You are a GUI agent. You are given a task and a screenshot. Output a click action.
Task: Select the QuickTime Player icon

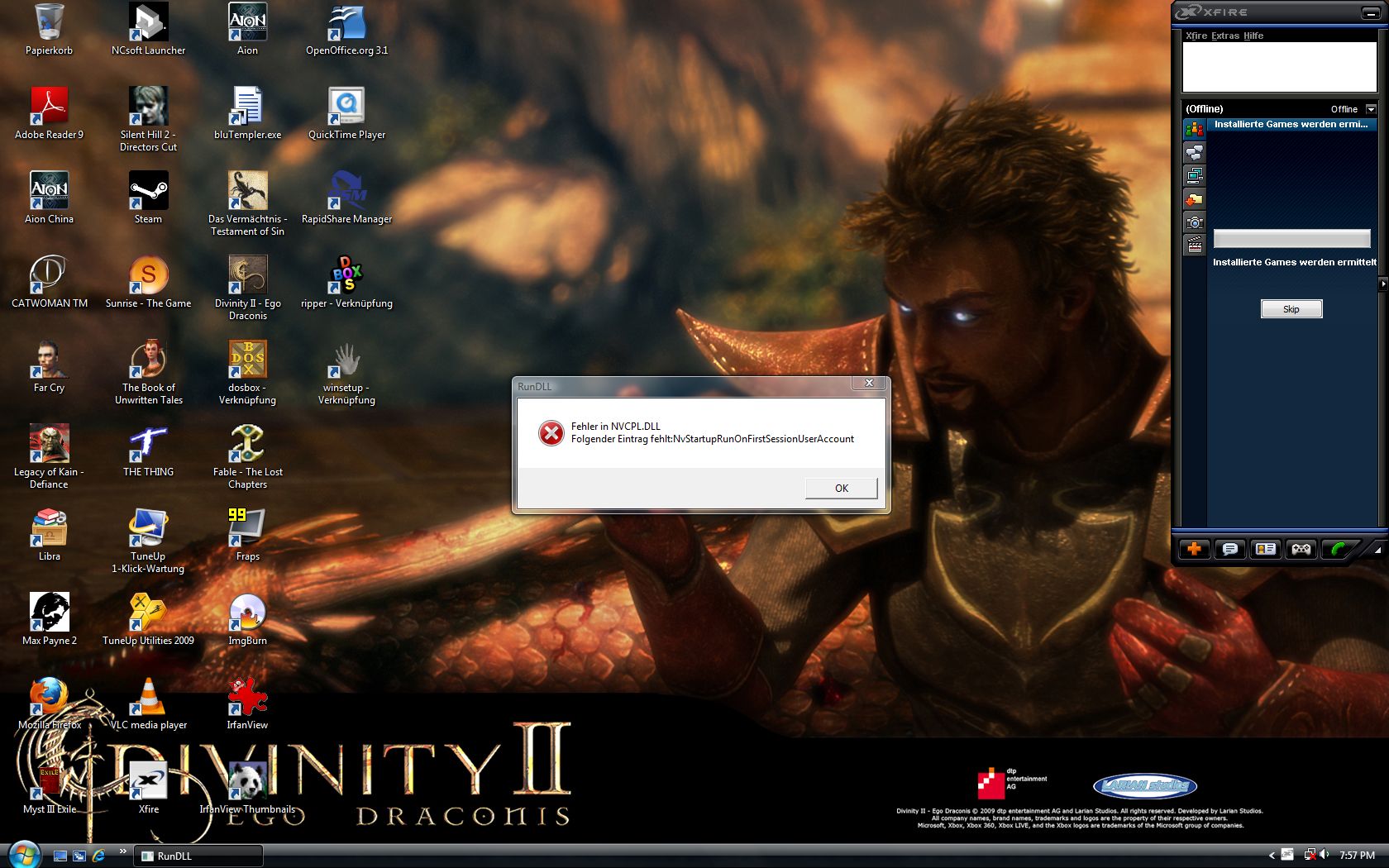point(346,114)
